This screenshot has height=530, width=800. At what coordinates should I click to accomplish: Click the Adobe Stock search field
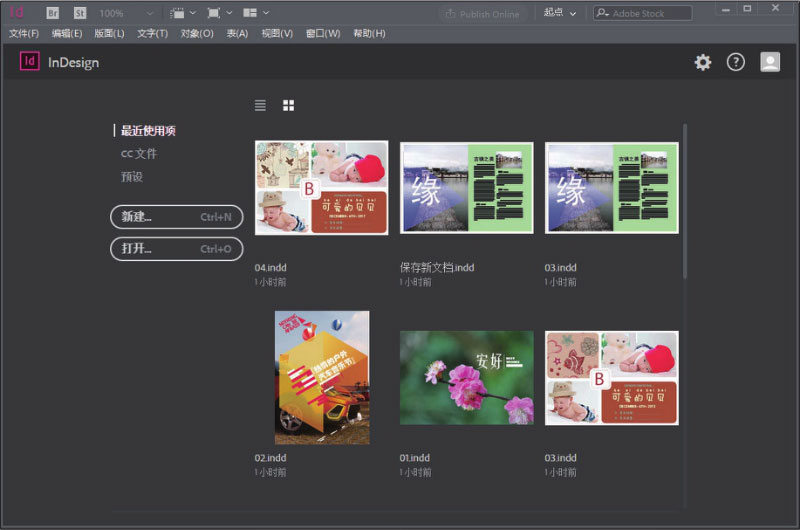(650, 13)
